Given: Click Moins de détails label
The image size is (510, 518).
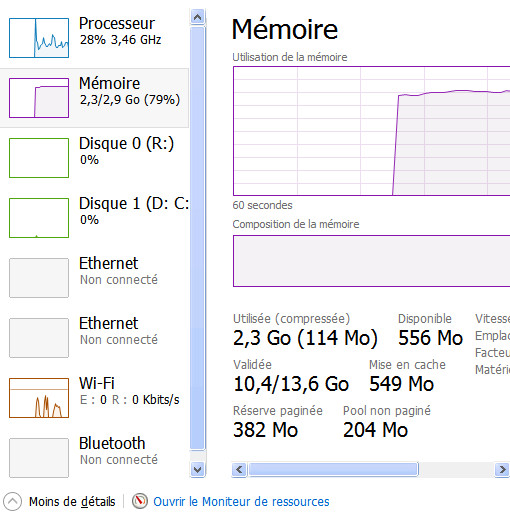Looking at the screenshot, I should pos(72,502).
